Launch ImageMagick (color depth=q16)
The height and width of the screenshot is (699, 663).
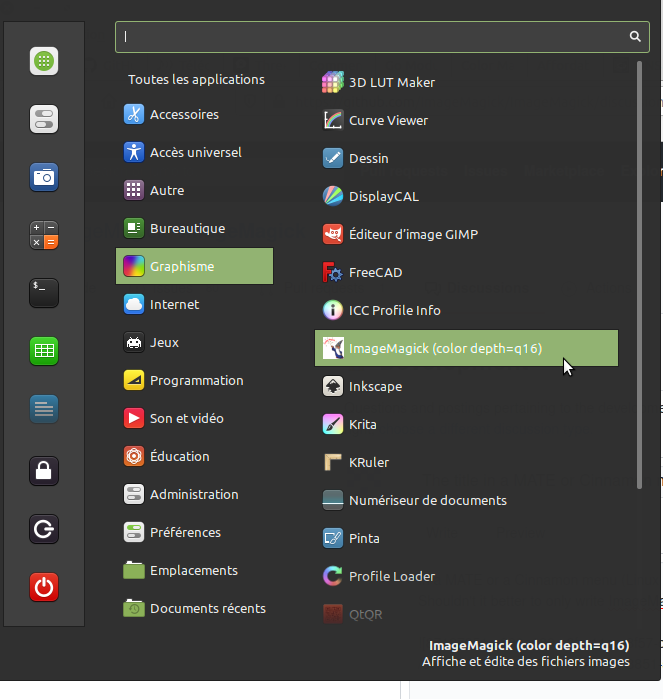coord(466,348)
